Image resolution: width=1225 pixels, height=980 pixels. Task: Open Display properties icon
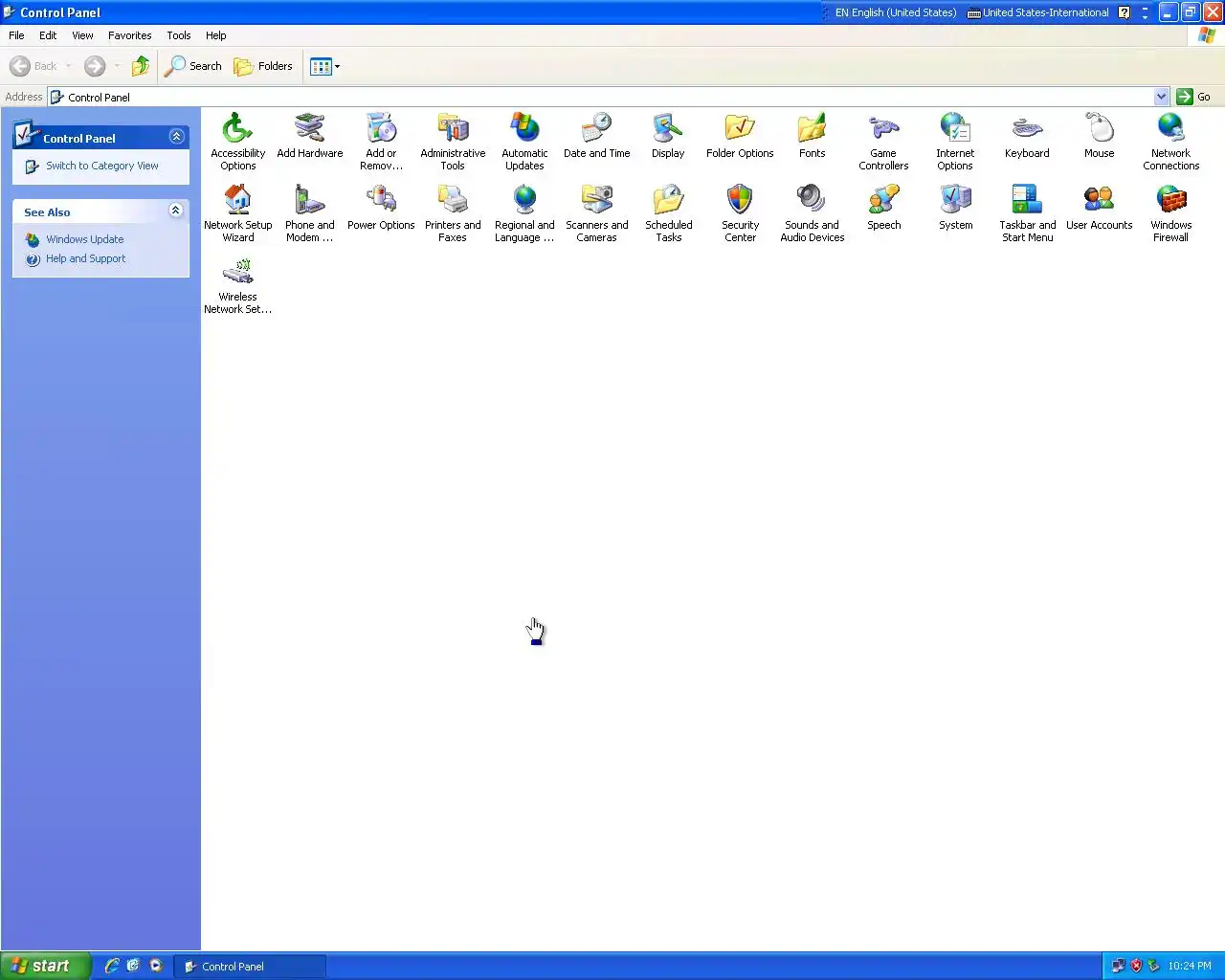[x=668, y=135]
